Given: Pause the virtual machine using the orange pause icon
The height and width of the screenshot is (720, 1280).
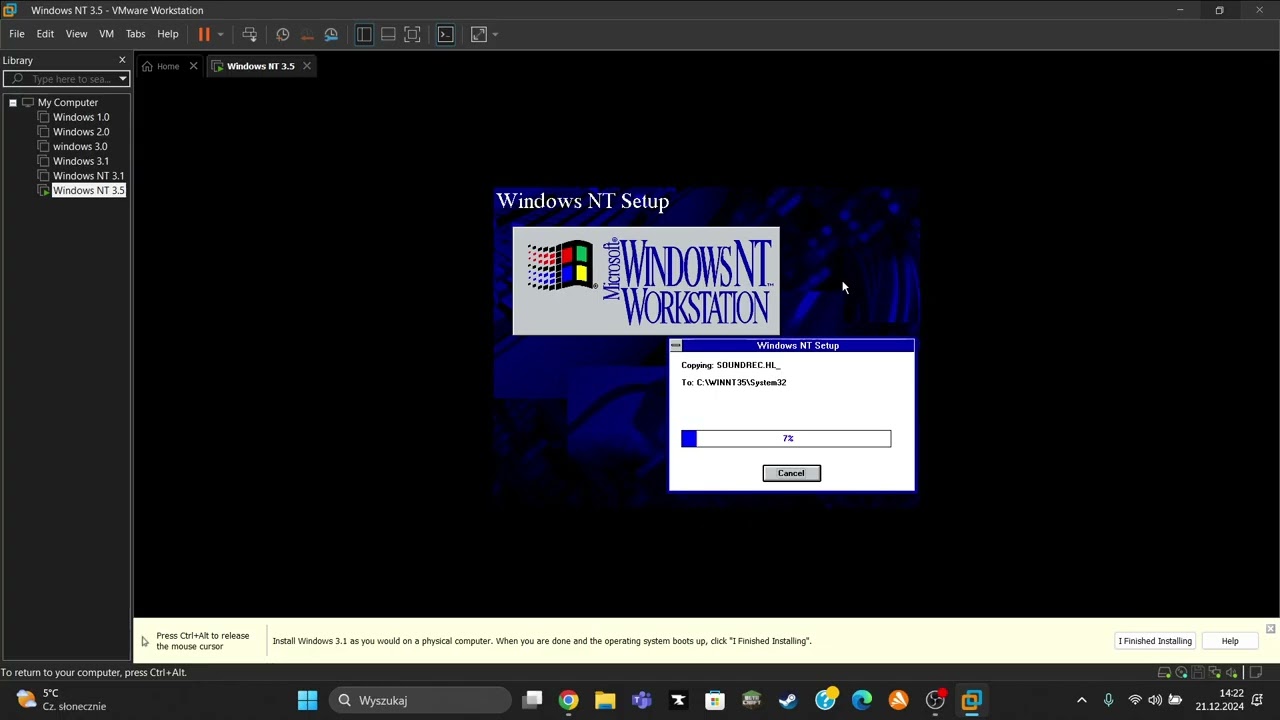Looking at the screenshot, I should tap(204, 34).
